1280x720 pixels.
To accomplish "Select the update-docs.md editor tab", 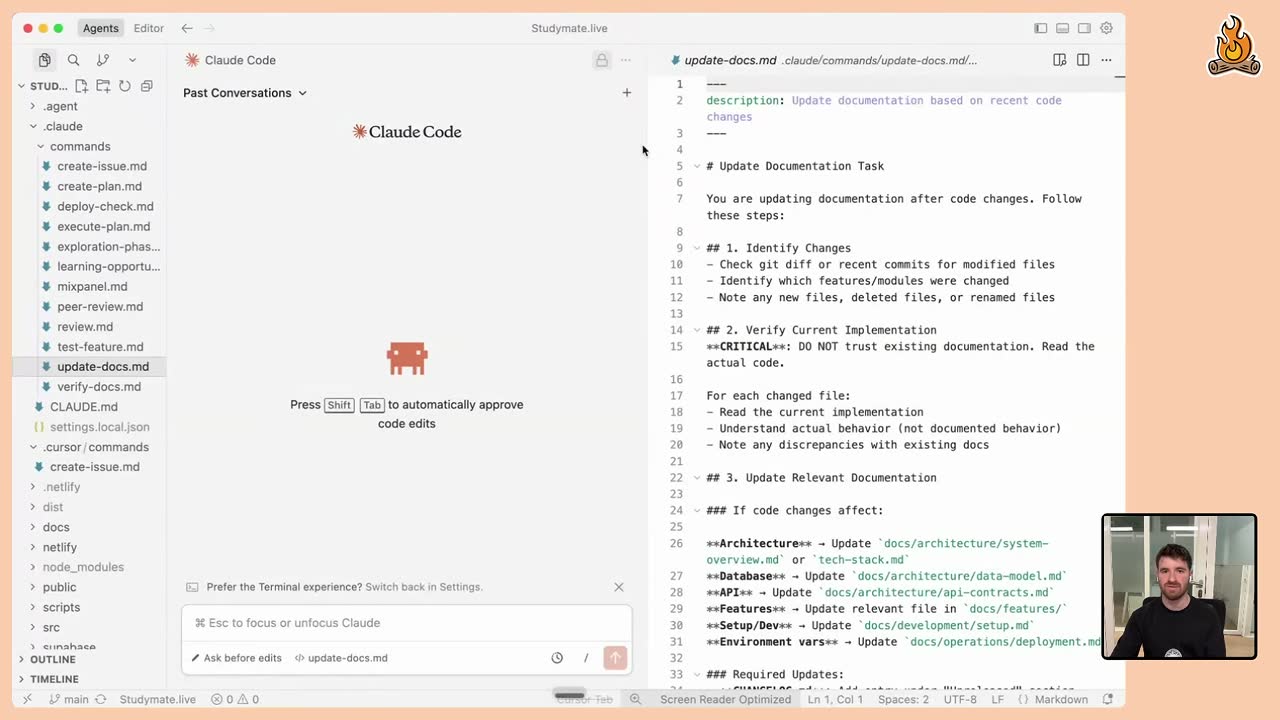I will coord(730,60).
